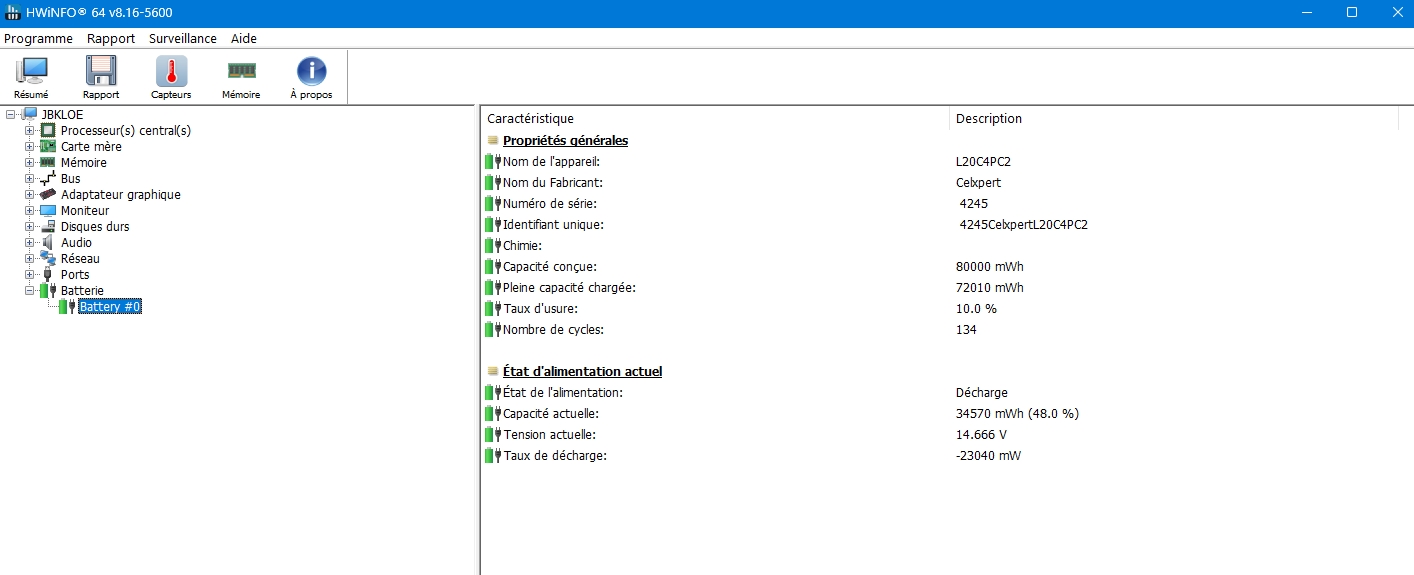Open the Résumé summary toolbar icon
This screenshot has width=1414, height=575.
click(x=31, y=72)
